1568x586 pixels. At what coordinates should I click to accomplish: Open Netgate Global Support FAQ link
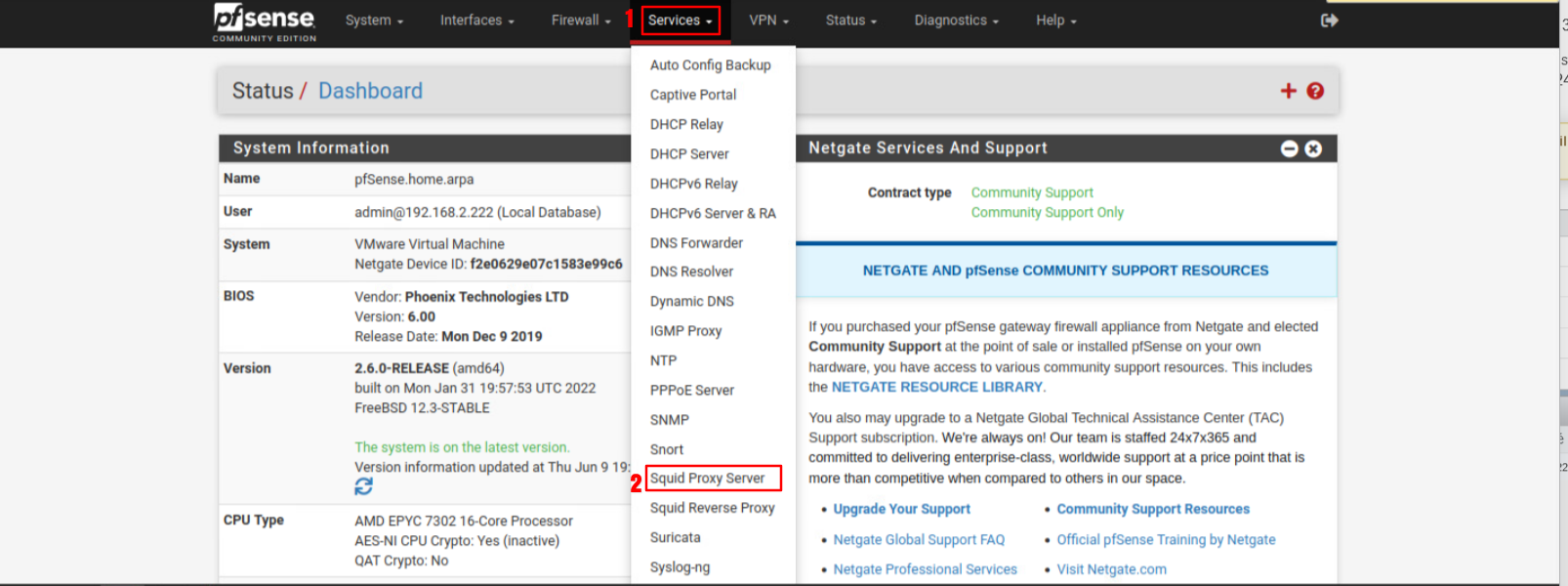918,539
